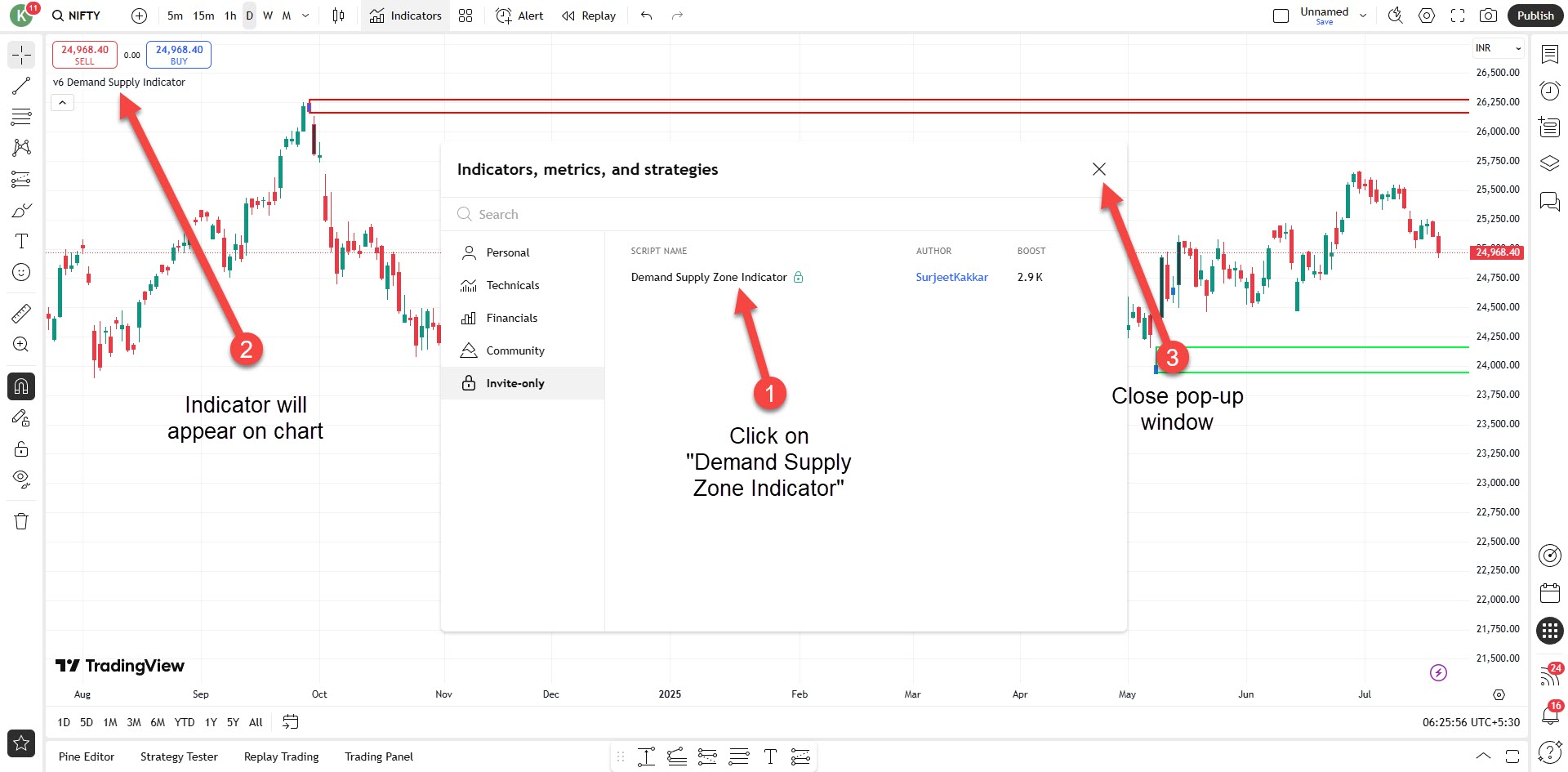Select the weekly W timeframe
This screenshot has height=772, width=1568.
click(x=268, y=16)
